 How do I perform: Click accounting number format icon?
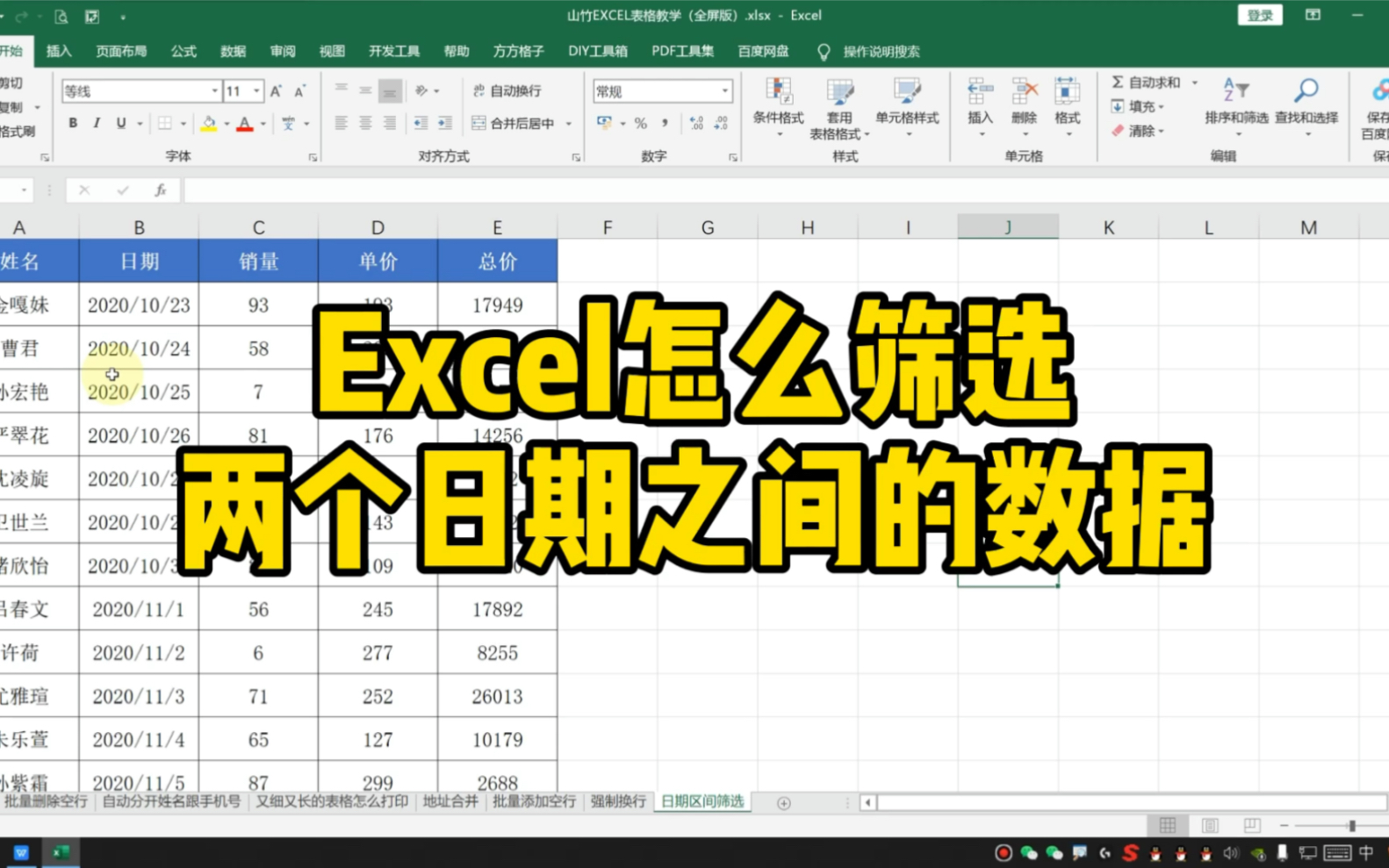coord(604,123)
